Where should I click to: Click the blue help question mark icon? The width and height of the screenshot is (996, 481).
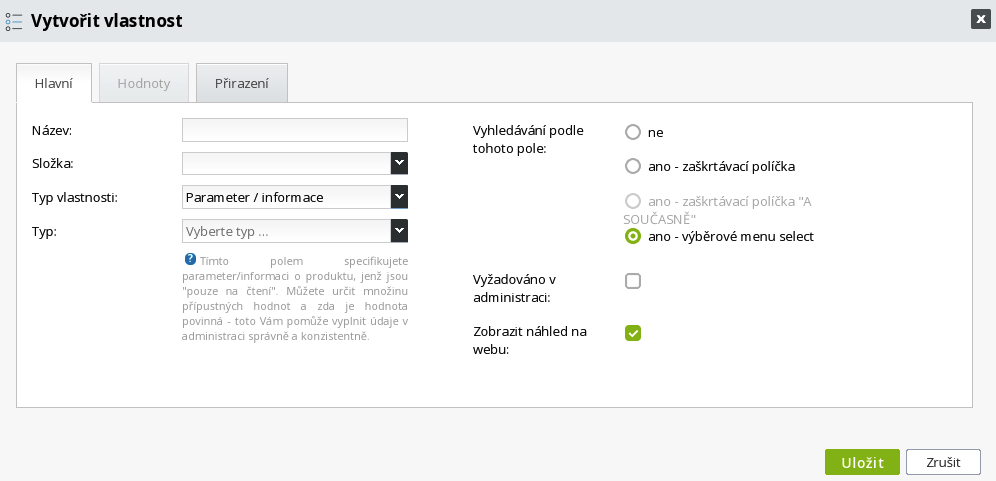(190, 259)
